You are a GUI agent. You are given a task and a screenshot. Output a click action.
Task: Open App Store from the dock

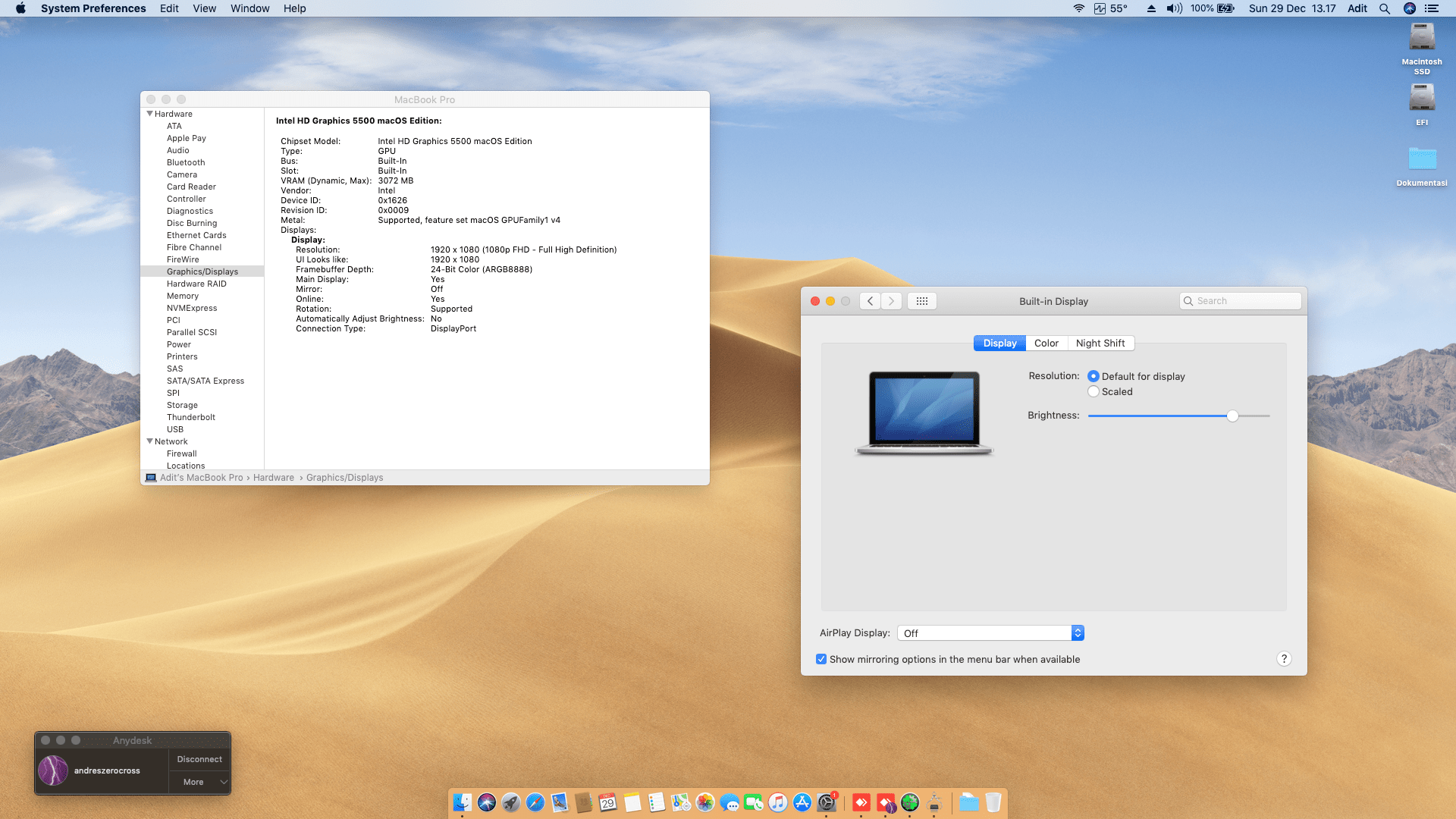pos(802,802)
